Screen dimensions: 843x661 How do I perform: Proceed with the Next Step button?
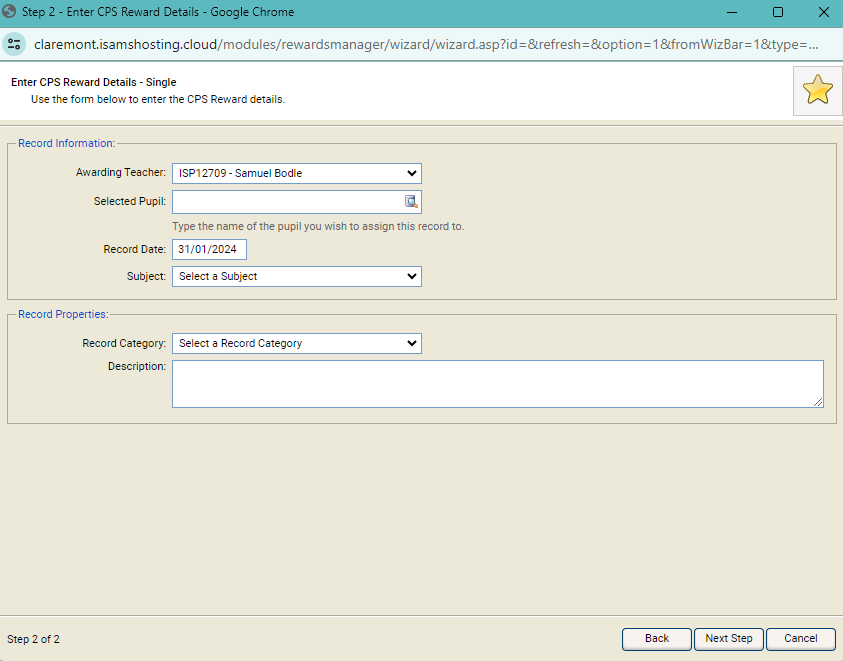pos(728,639)
